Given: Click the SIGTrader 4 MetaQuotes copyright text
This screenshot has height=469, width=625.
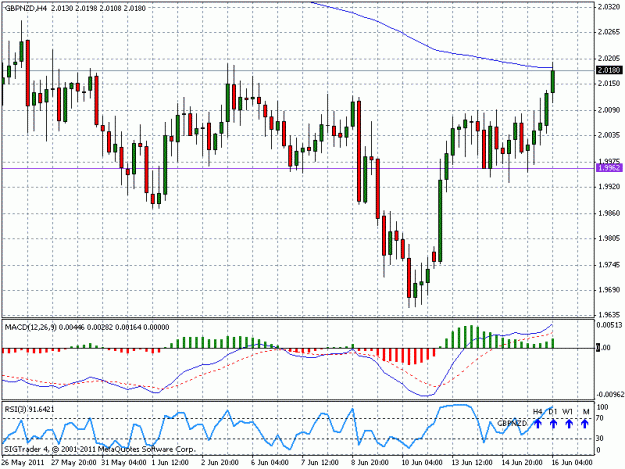Looking at the screenshot, I should click(x=100, y=449).
